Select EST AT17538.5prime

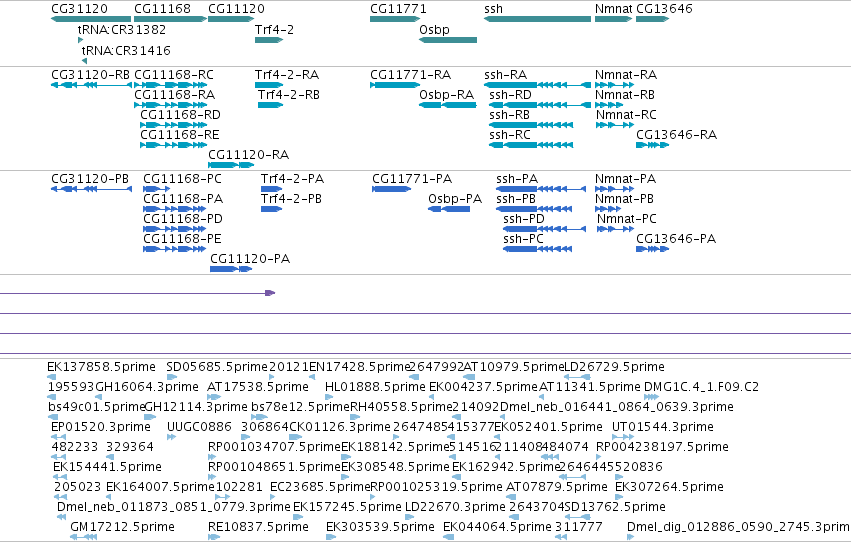click(x=258, y=387)
